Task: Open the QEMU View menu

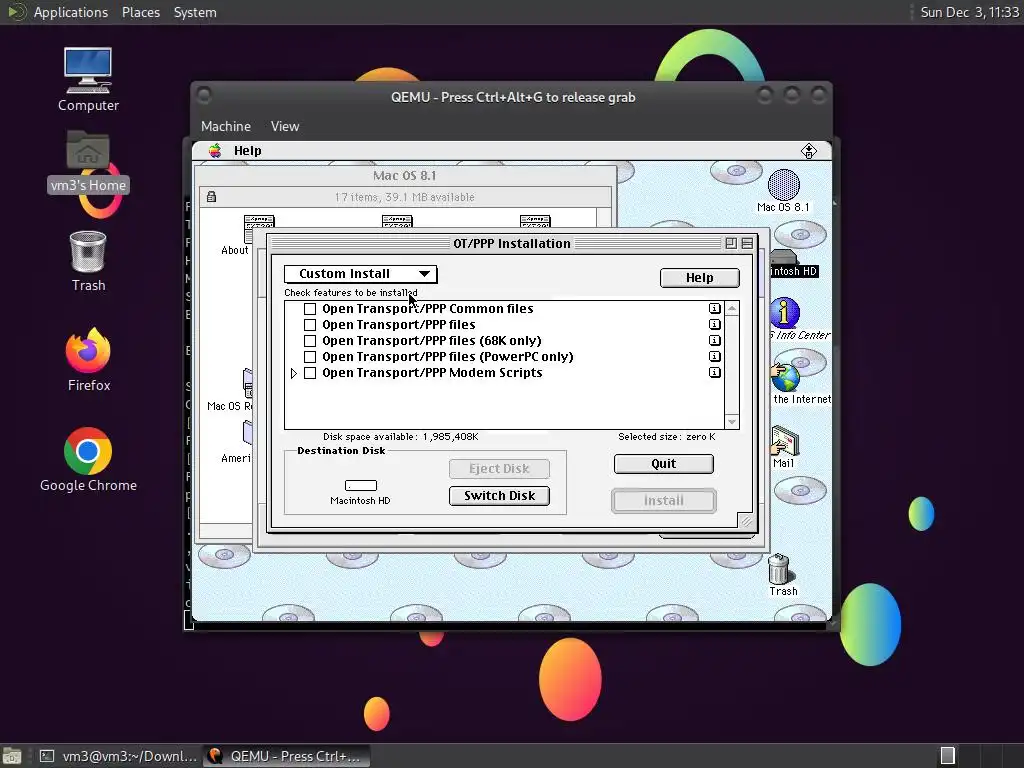Action: [x=285, y=127]
